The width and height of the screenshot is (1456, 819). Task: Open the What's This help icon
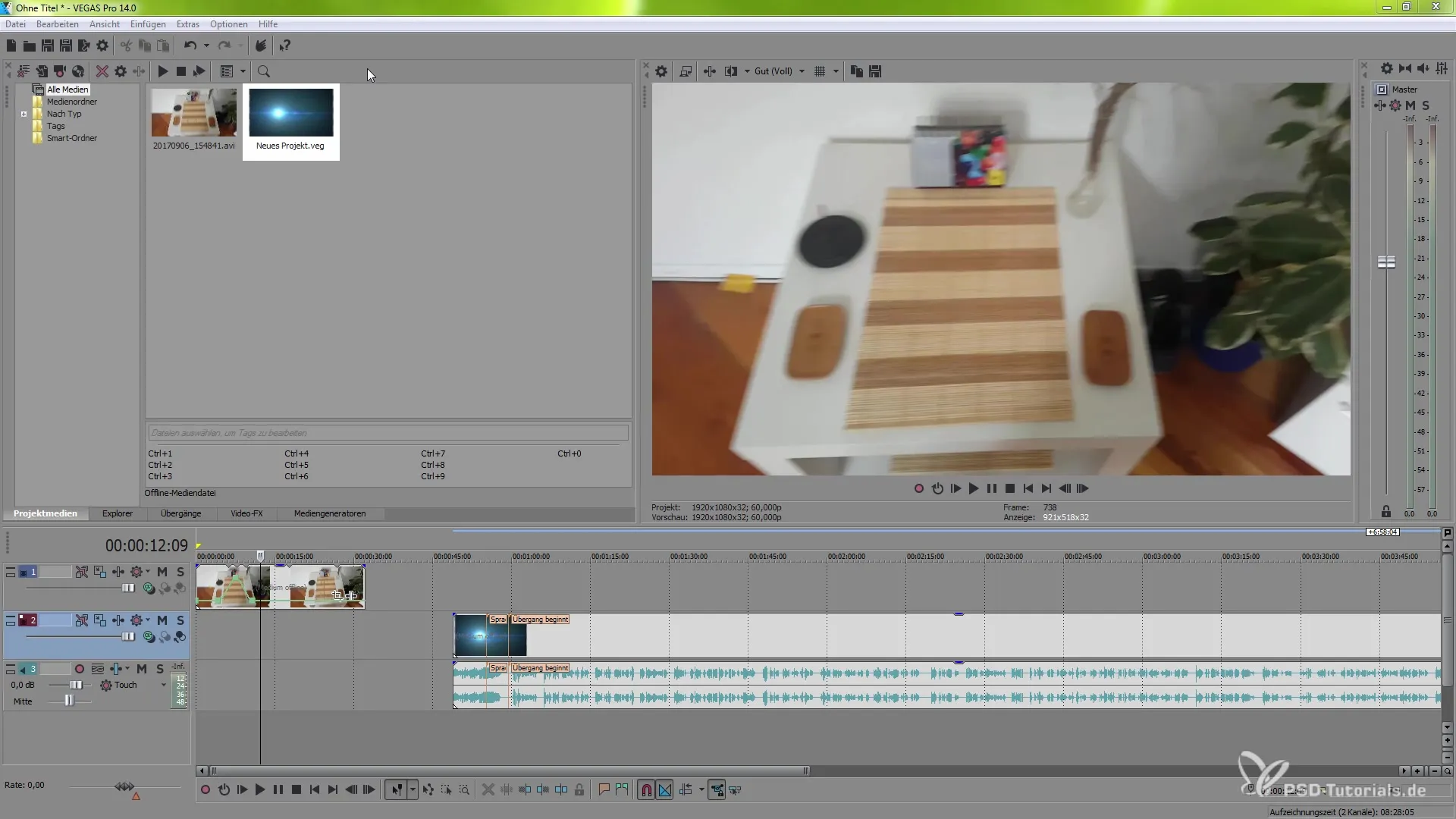[285, 46]
